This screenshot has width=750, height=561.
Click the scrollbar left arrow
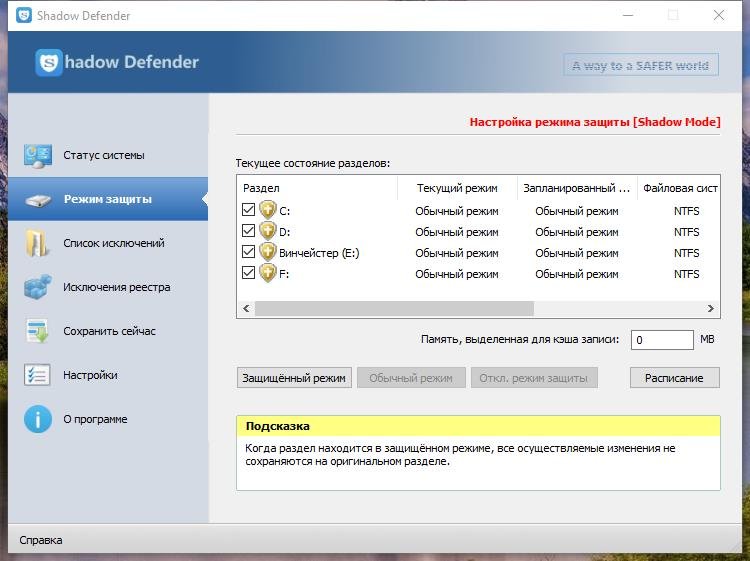coord(246,308)
